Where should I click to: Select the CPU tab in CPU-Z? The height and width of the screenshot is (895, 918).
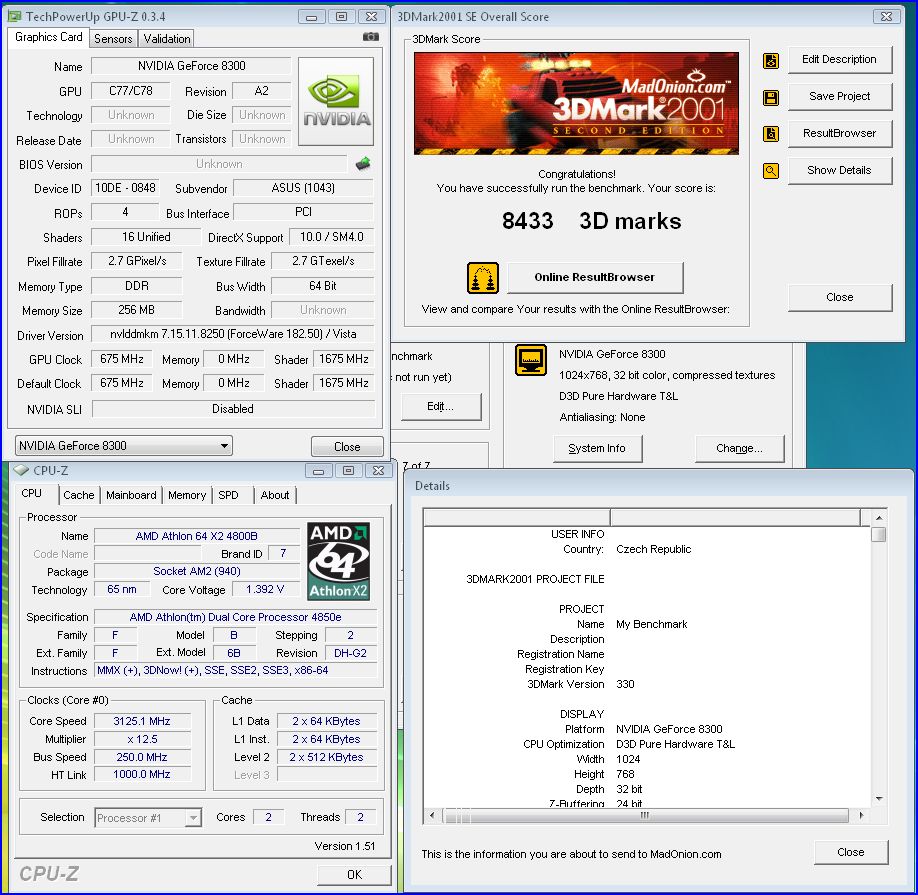[x=32, y=493]
